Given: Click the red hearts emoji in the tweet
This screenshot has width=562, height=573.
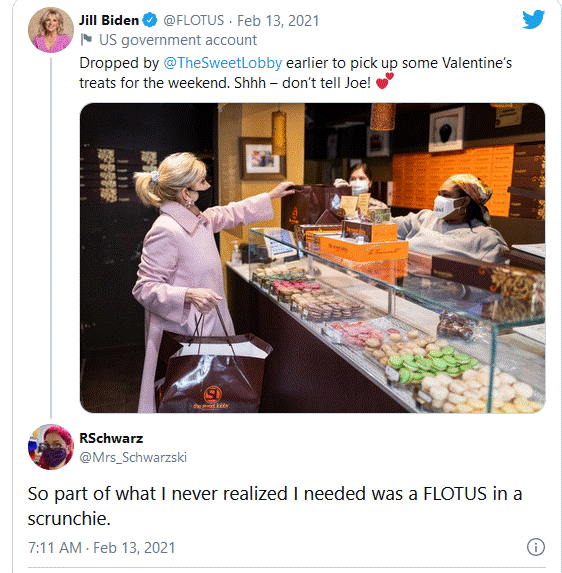Looking at the screenshot, I should coord(385,81).
